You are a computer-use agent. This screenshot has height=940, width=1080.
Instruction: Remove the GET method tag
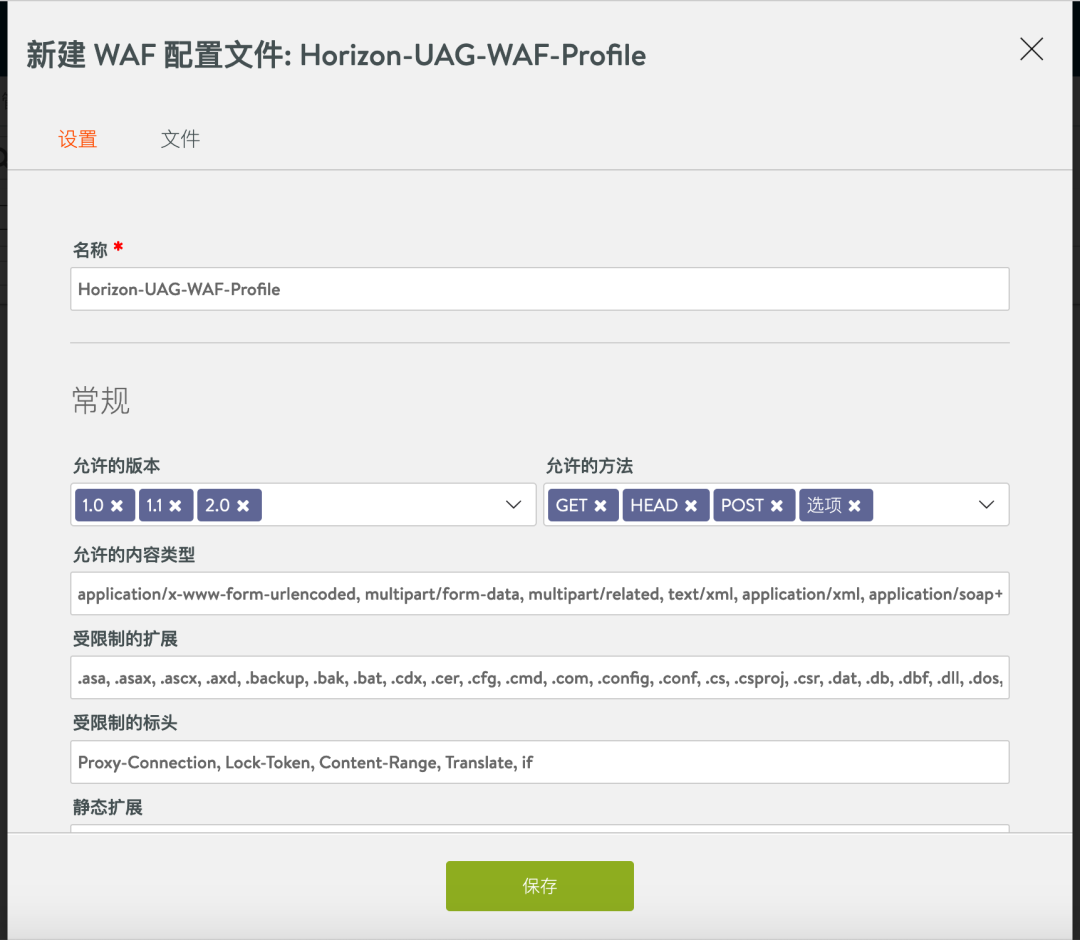[601, 505]
